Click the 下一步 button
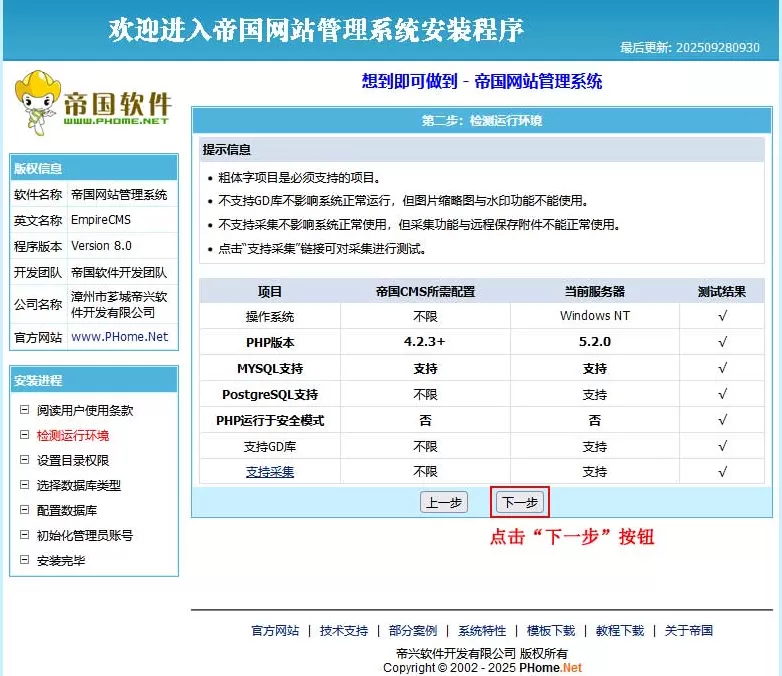 tap(519, 502)
